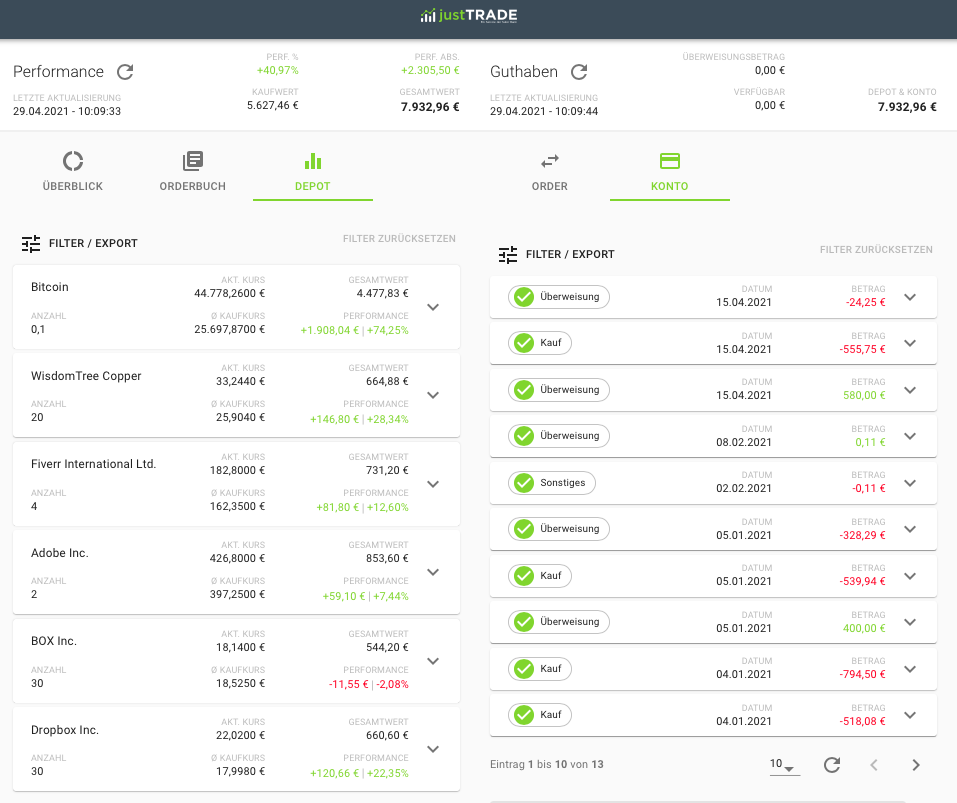Click the Sonstiges status chip
The width and height of the screenshot is (957, 803).
coord(552,483)
